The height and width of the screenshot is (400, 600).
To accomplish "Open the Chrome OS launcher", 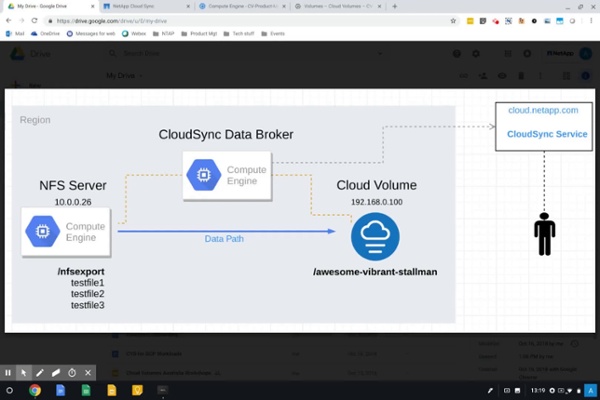I will [x=10, y=390].
